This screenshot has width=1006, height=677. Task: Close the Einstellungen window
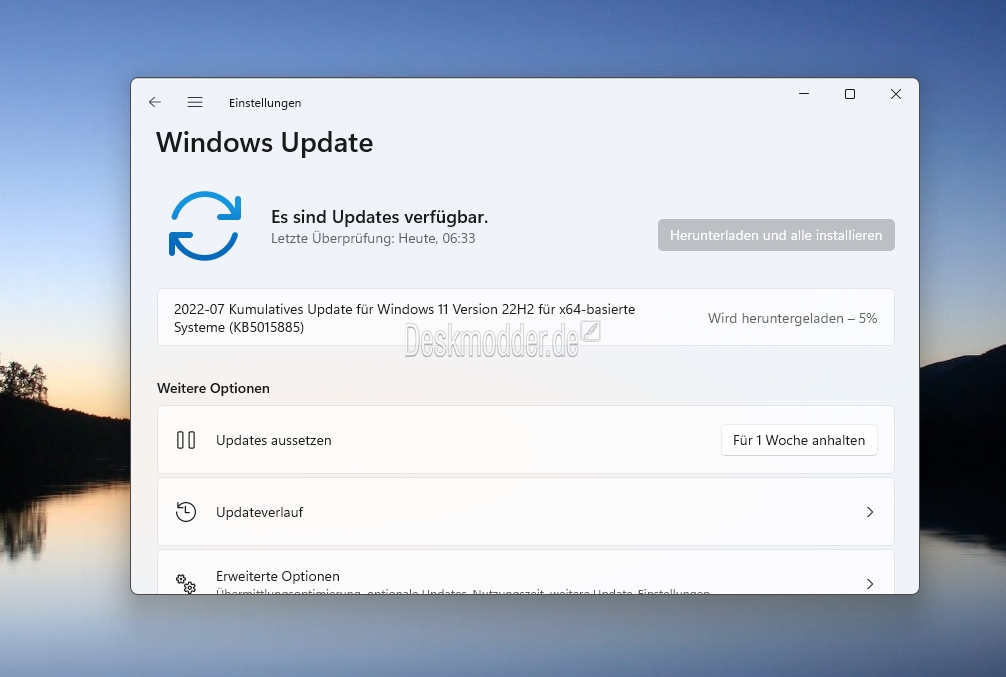coord(896,94)
